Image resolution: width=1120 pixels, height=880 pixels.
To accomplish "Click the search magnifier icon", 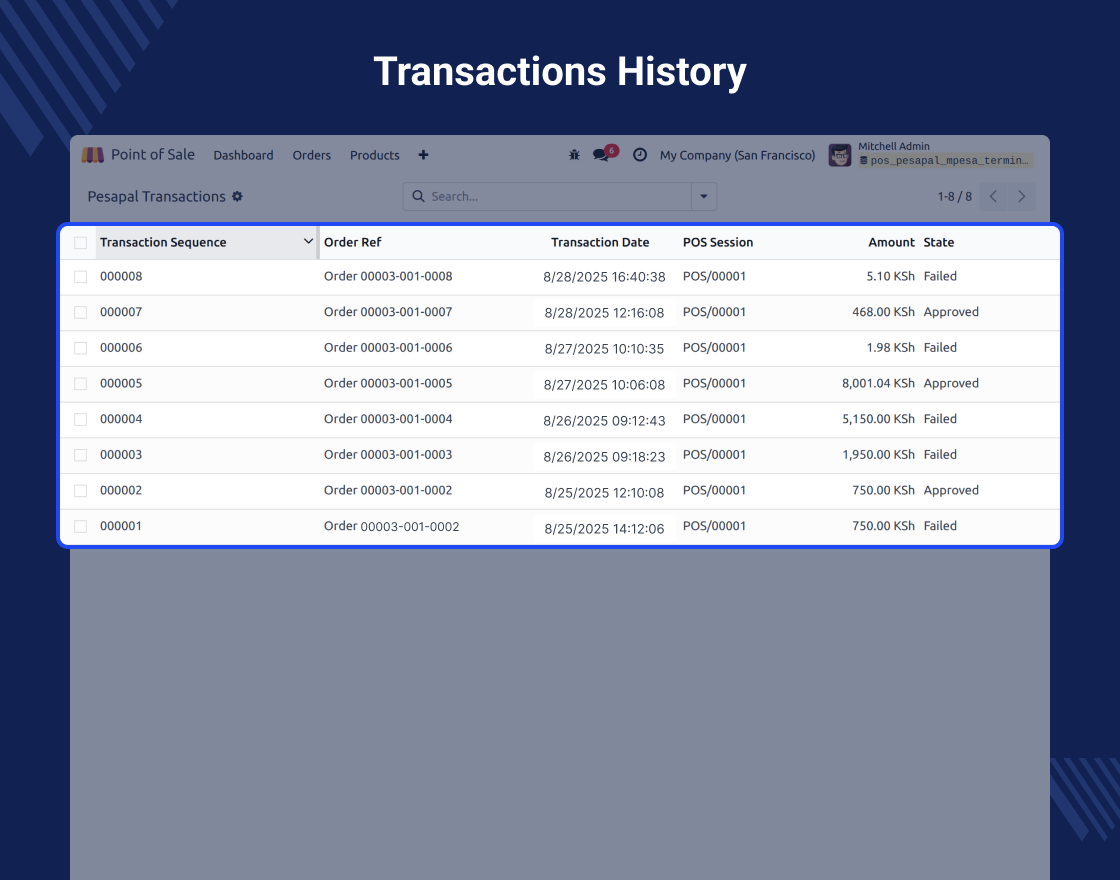I will [x=419, y=196].
